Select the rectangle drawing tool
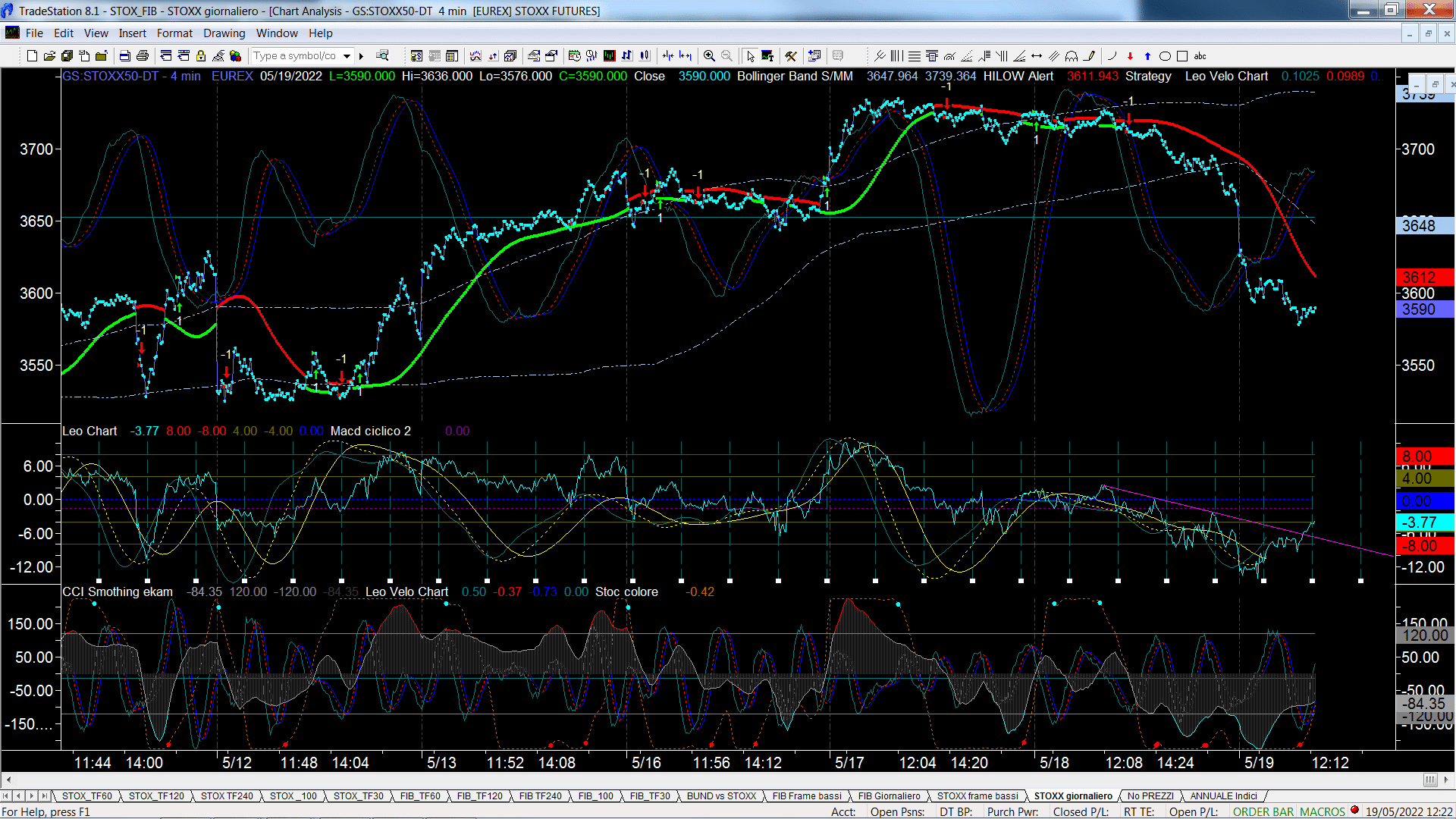 [1182, 56]
